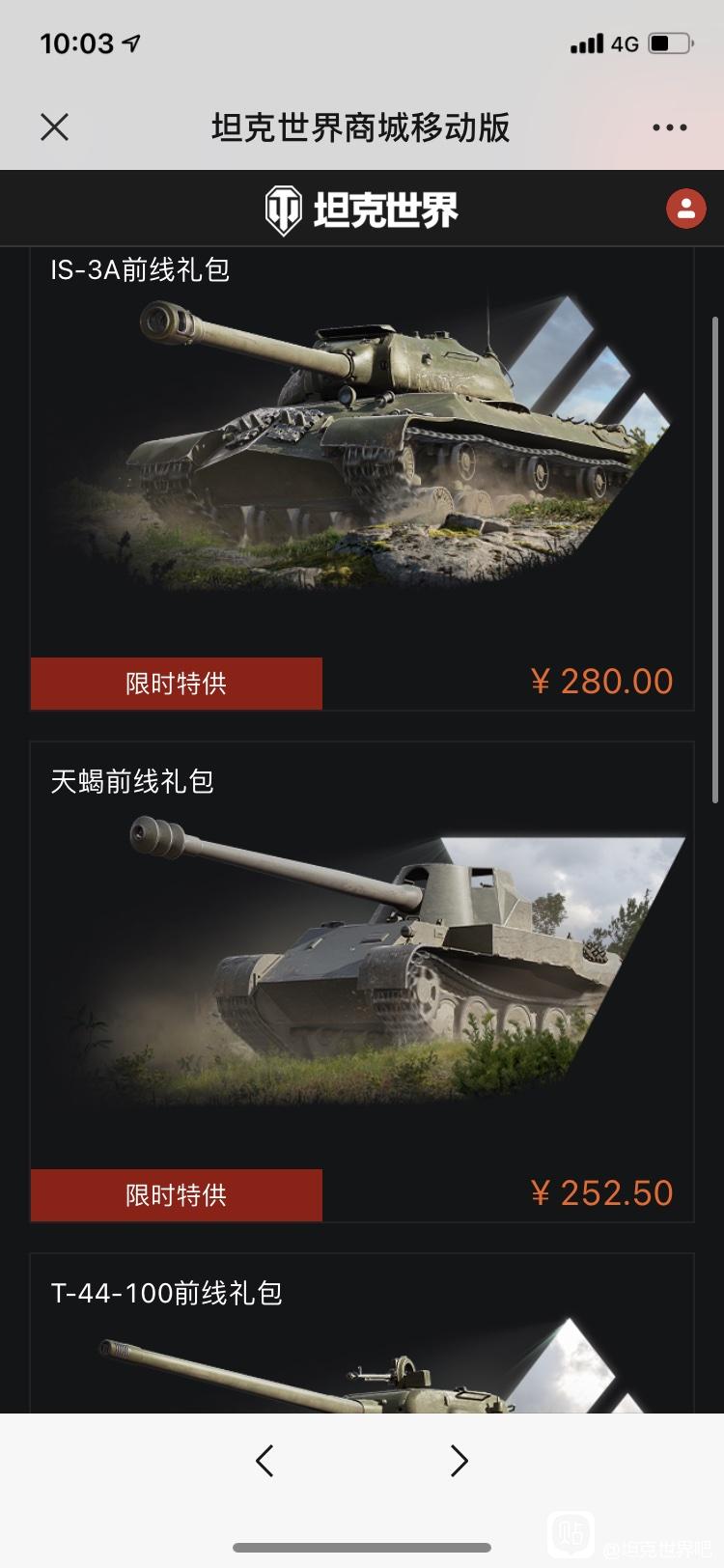This screenshot has width=724, height=1568.
Task: Go back with the left arrow
Action: [265, 1461]
